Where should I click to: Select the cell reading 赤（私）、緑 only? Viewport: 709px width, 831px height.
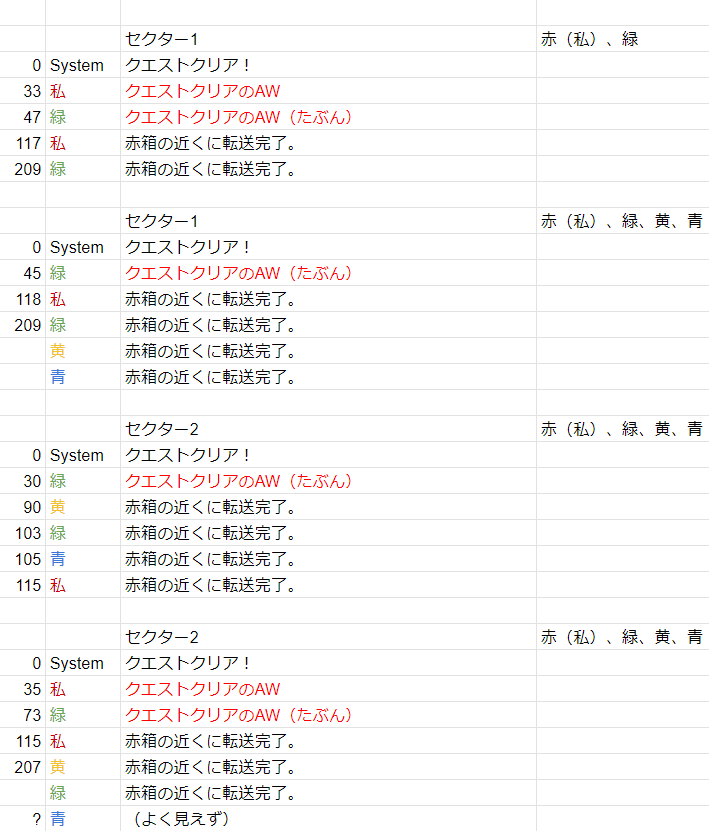pos(623,39)
